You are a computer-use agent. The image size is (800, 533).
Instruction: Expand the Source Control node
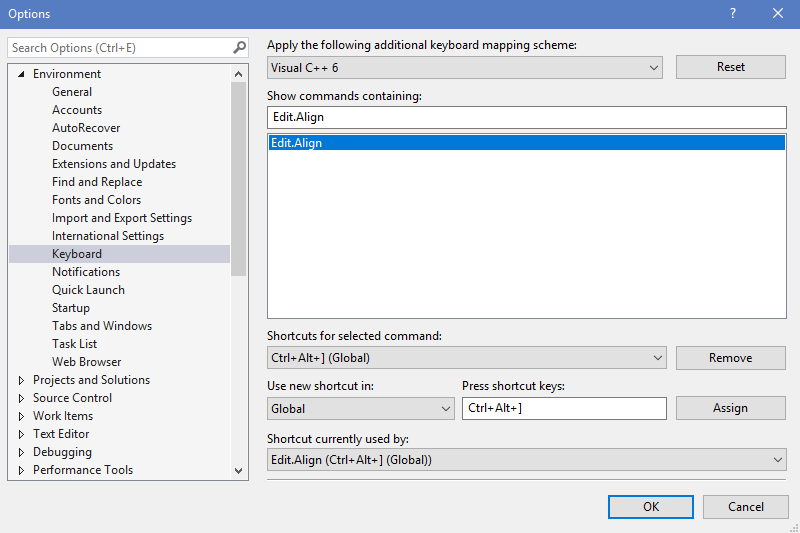(21, 398)
